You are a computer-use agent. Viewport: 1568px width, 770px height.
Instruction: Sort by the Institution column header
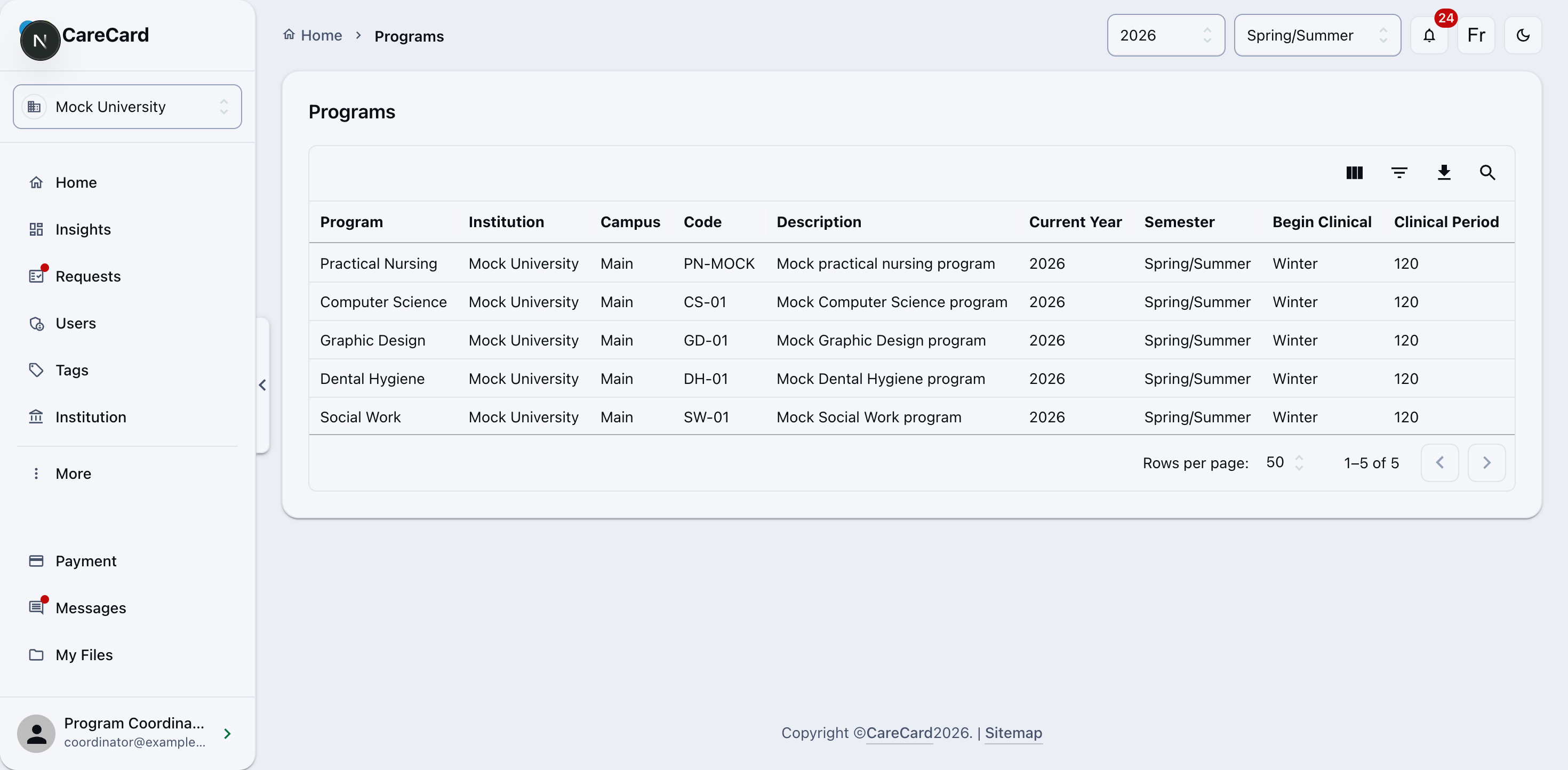(x=507, y=222)
